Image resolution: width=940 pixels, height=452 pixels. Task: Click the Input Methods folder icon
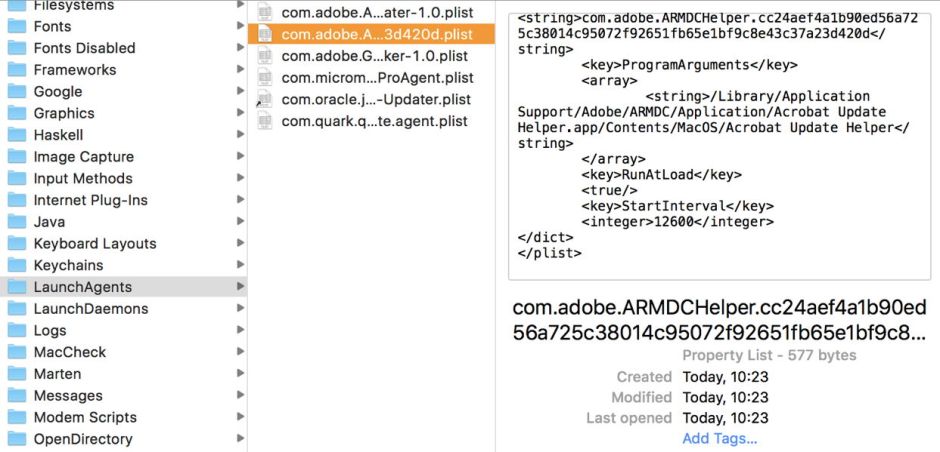pos(16,178)
